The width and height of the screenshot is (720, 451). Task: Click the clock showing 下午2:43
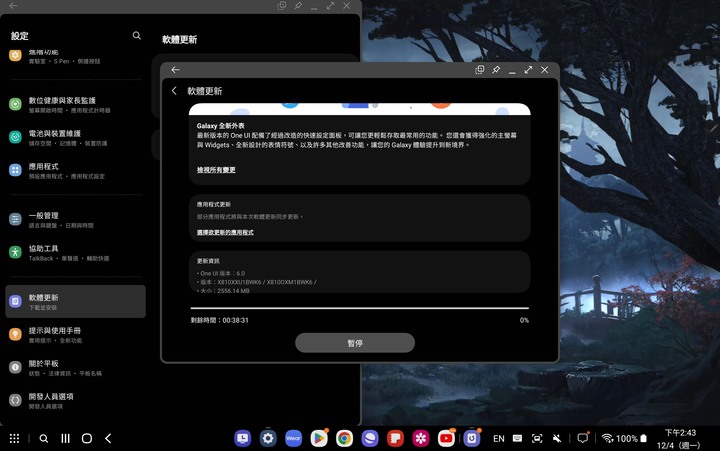[x=680, y=433]
